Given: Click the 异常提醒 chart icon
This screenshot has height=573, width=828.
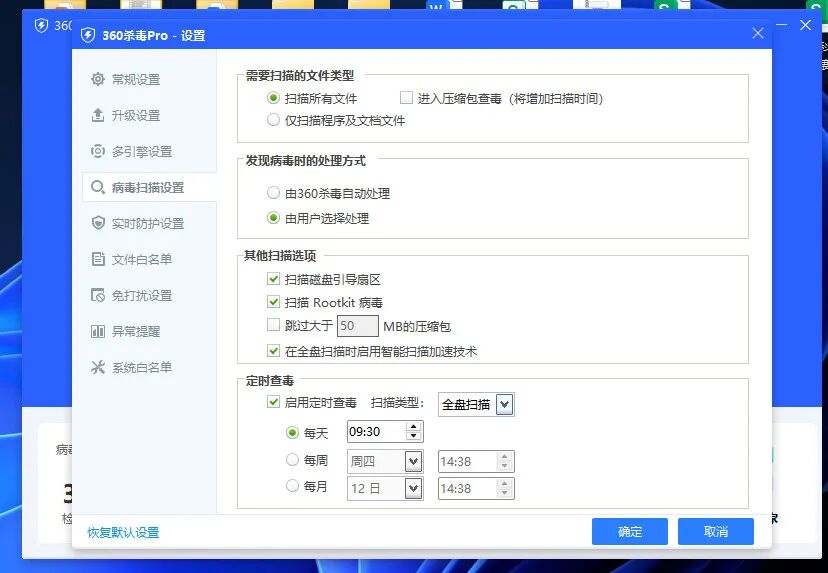Looking at the screenshot, I should tap(98, 331).
